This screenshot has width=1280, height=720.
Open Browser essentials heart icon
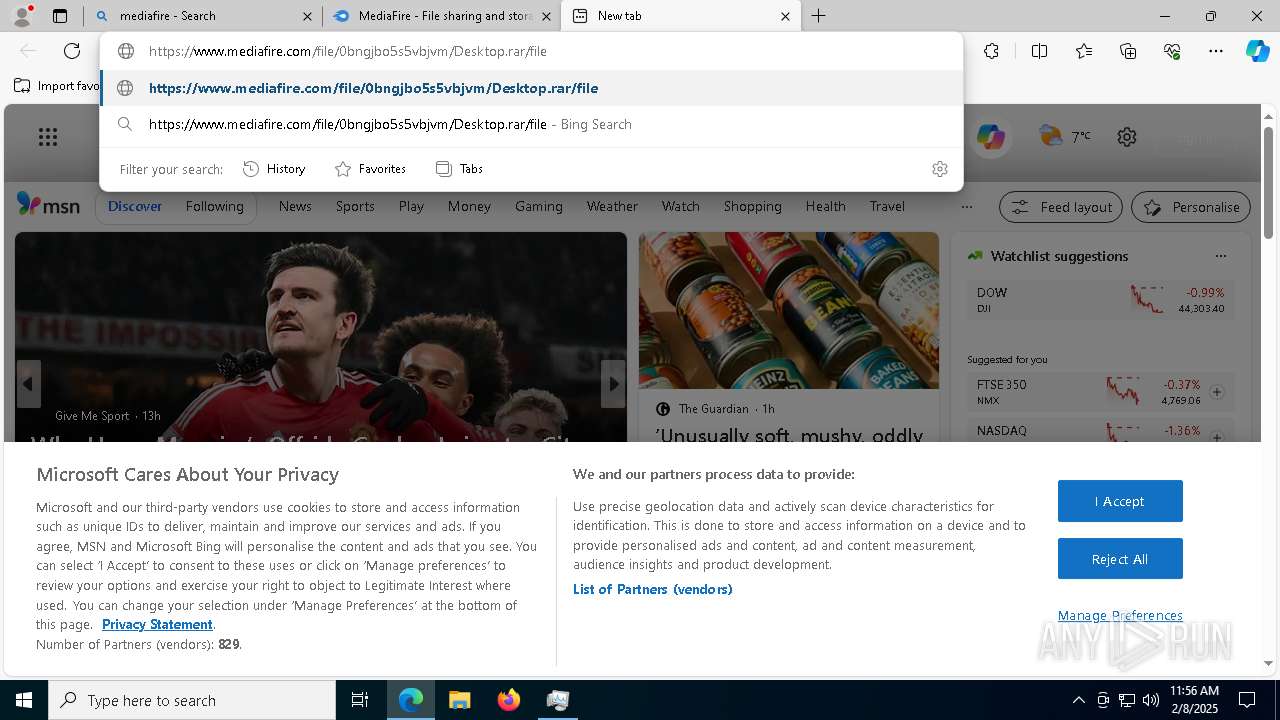1172,51
